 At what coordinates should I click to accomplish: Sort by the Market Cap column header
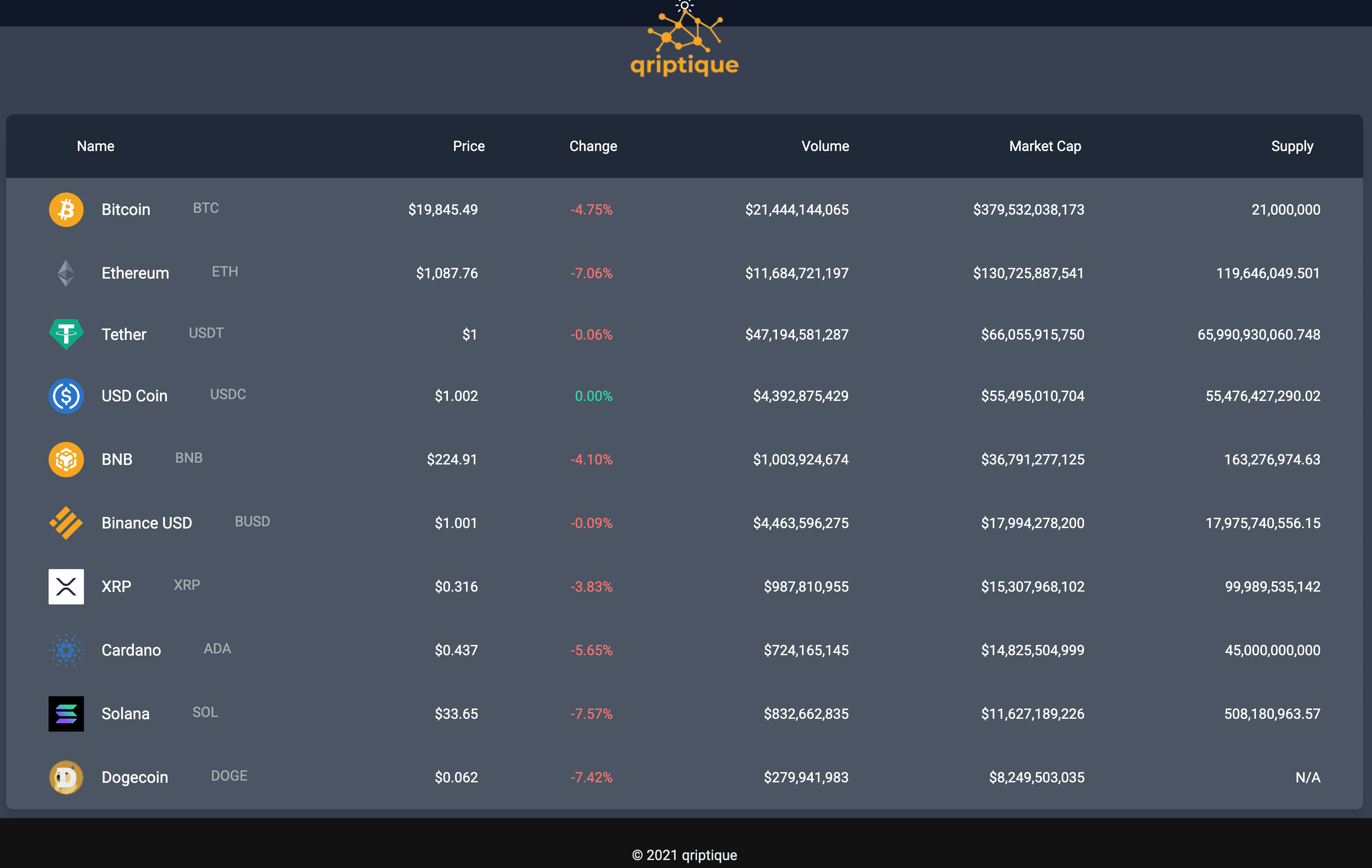(x=1045, y=147)
